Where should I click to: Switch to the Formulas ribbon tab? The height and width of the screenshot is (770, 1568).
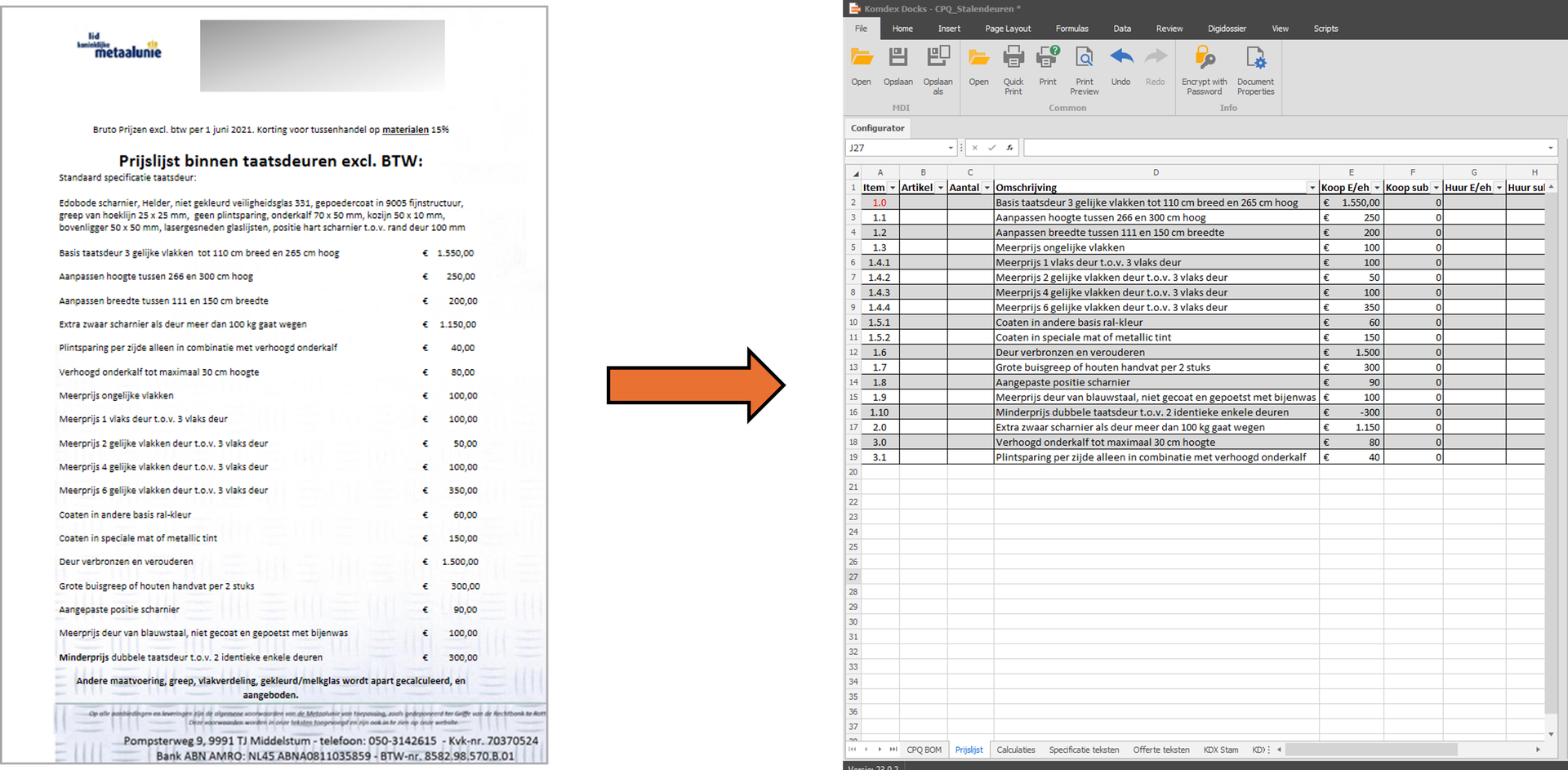click(1071, 29)
